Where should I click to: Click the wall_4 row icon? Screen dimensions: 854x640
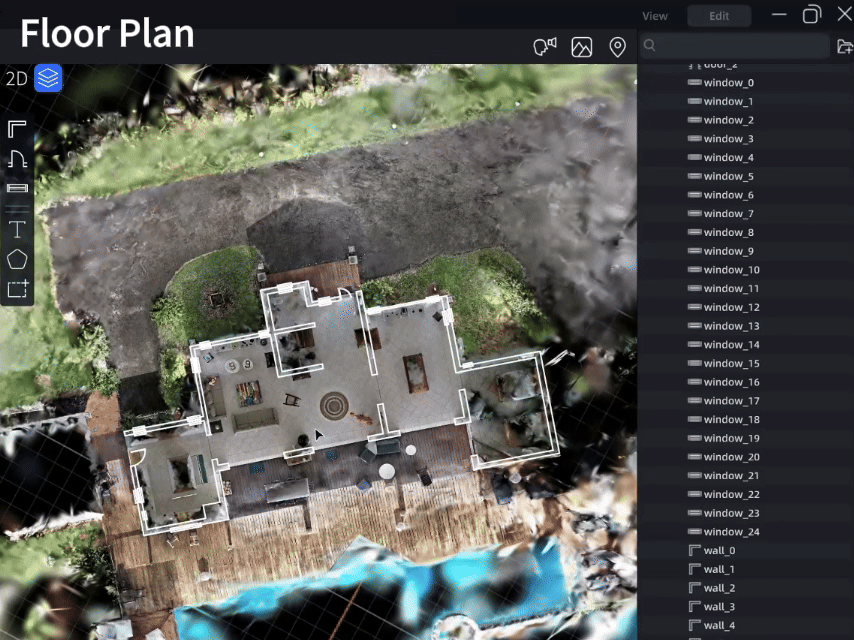694,625
